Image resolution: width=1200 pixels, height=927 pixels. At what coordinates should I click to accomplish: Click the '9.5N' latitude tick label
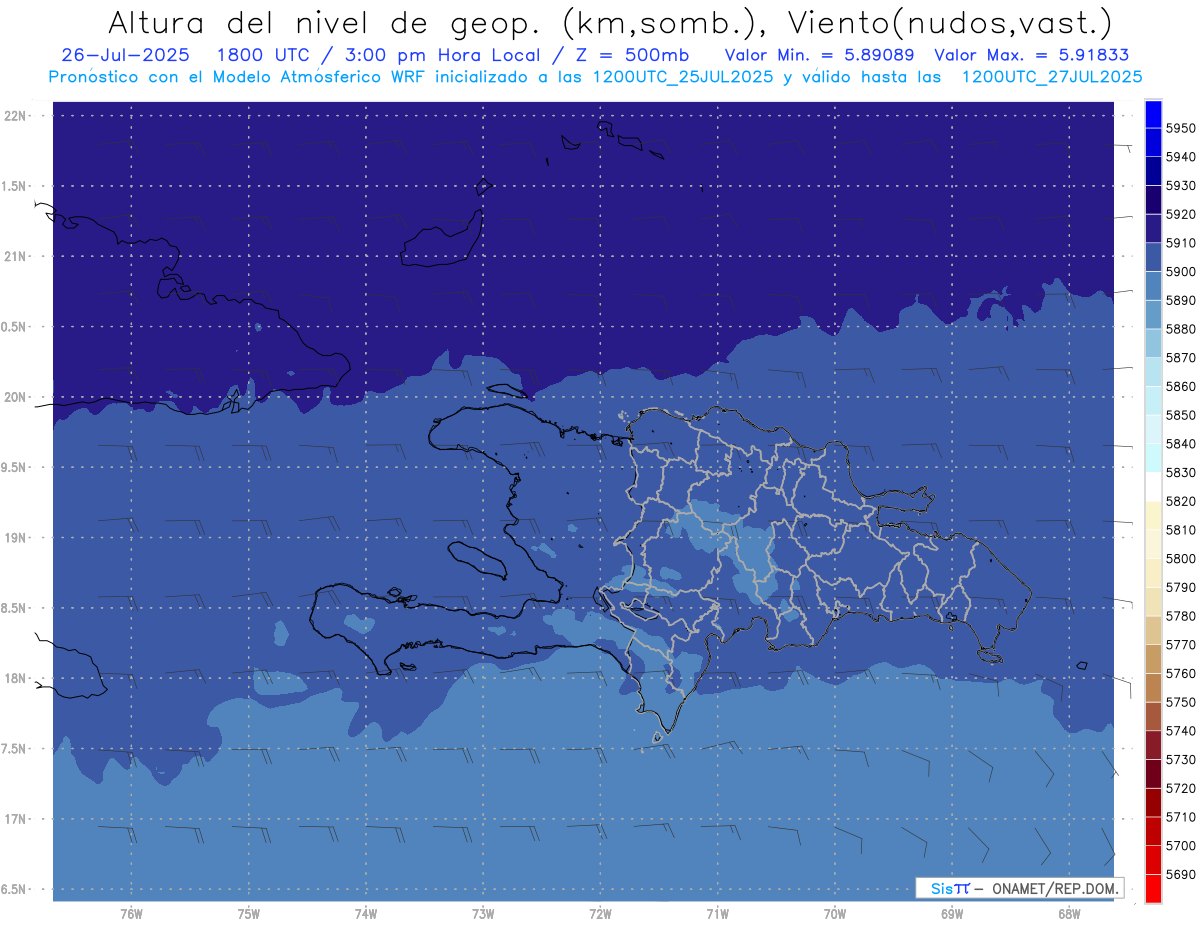(15, 467)
